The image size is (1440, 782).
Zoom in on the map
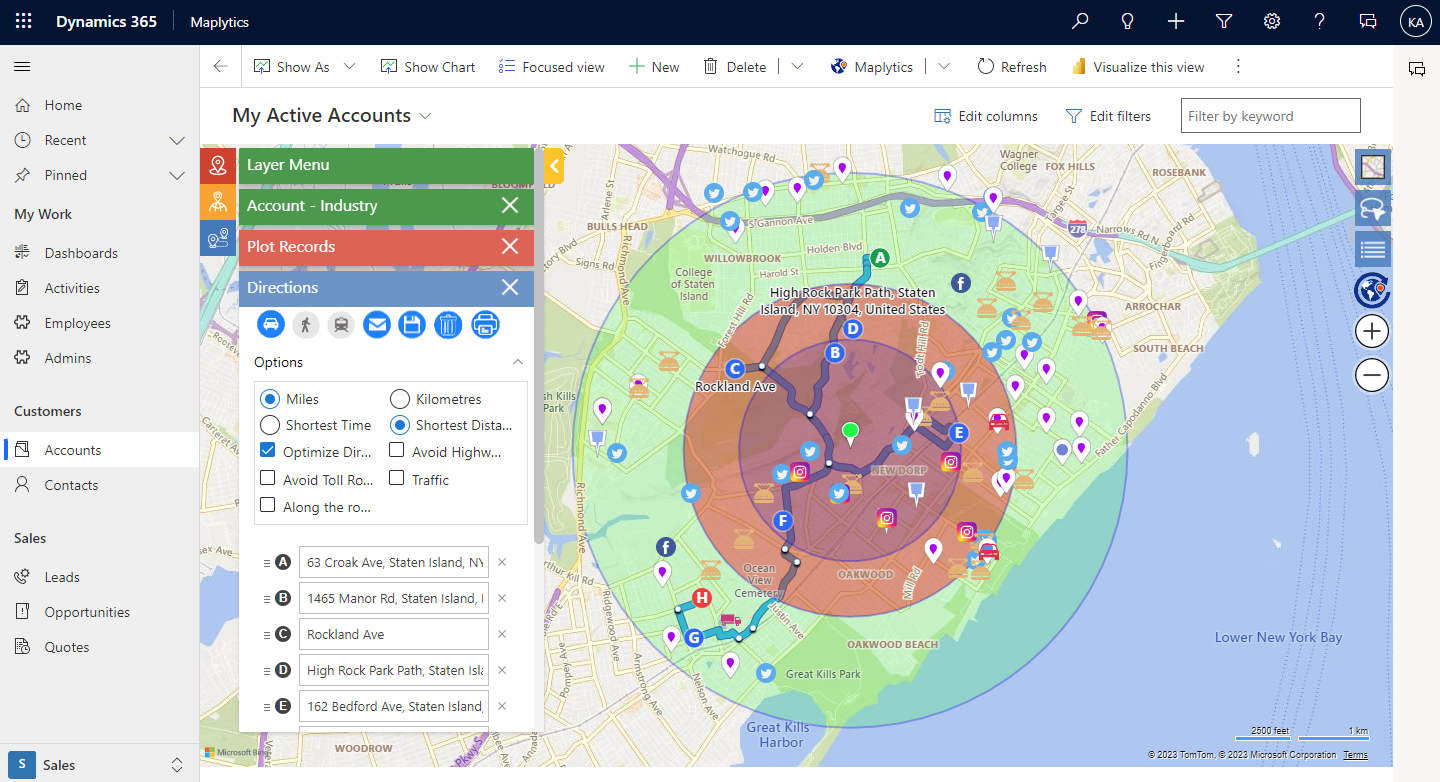pyautogui.click(x=1372, y=331)
